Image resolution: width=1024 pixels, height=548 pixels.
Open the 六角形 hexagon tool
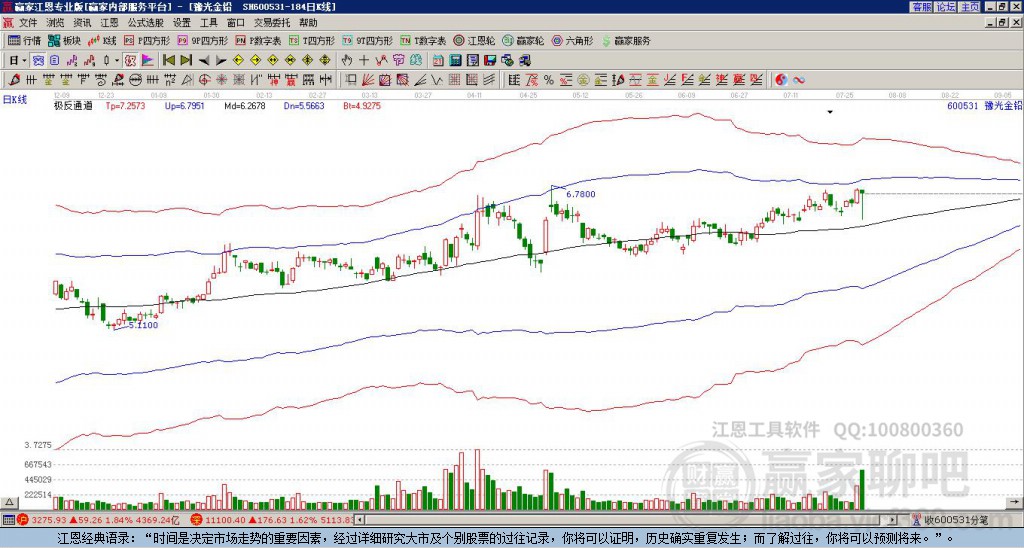(573, 40)
